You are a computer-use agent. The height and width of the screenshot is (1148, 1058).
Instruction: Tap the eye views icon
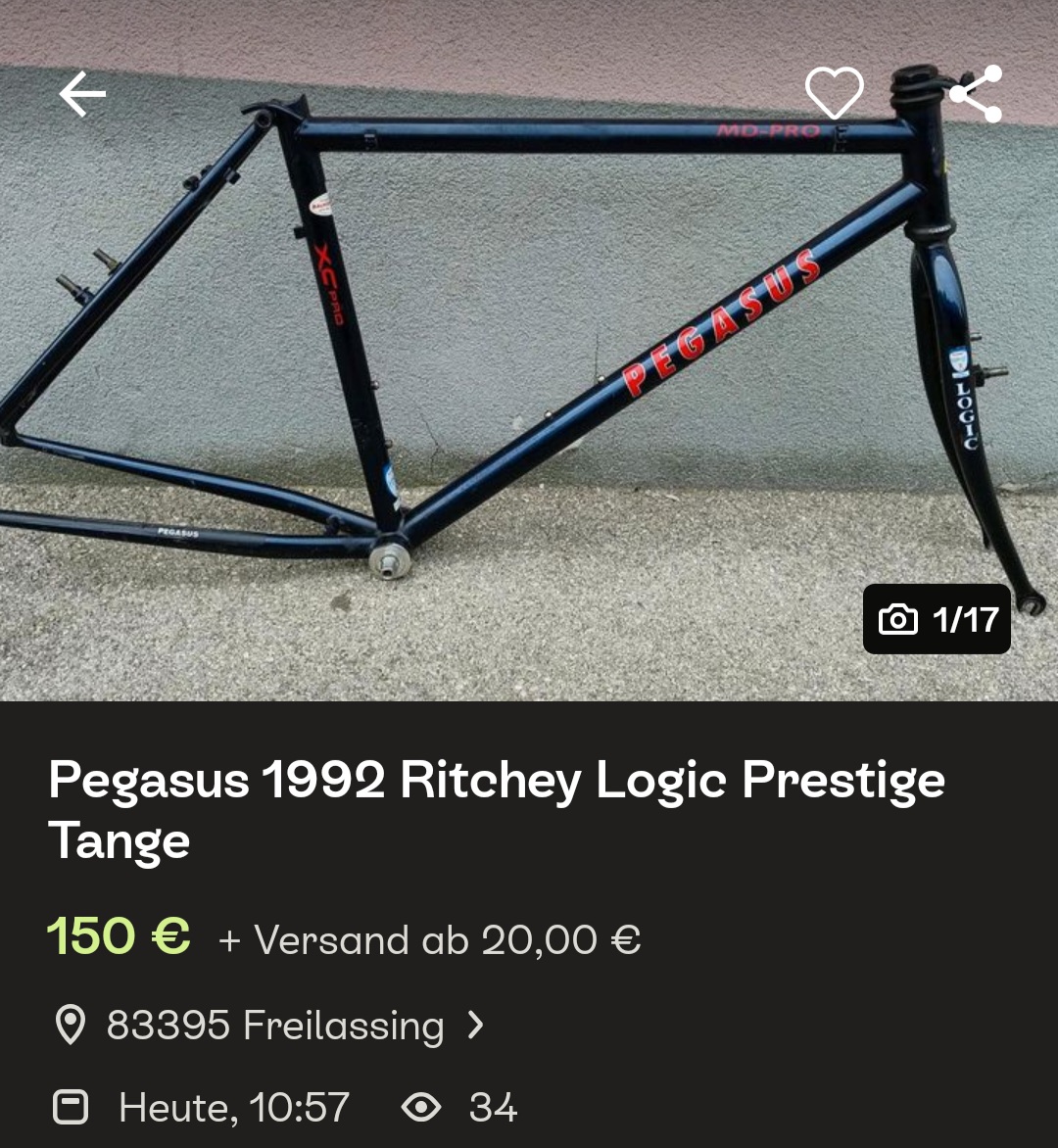tap(421, 1108)
